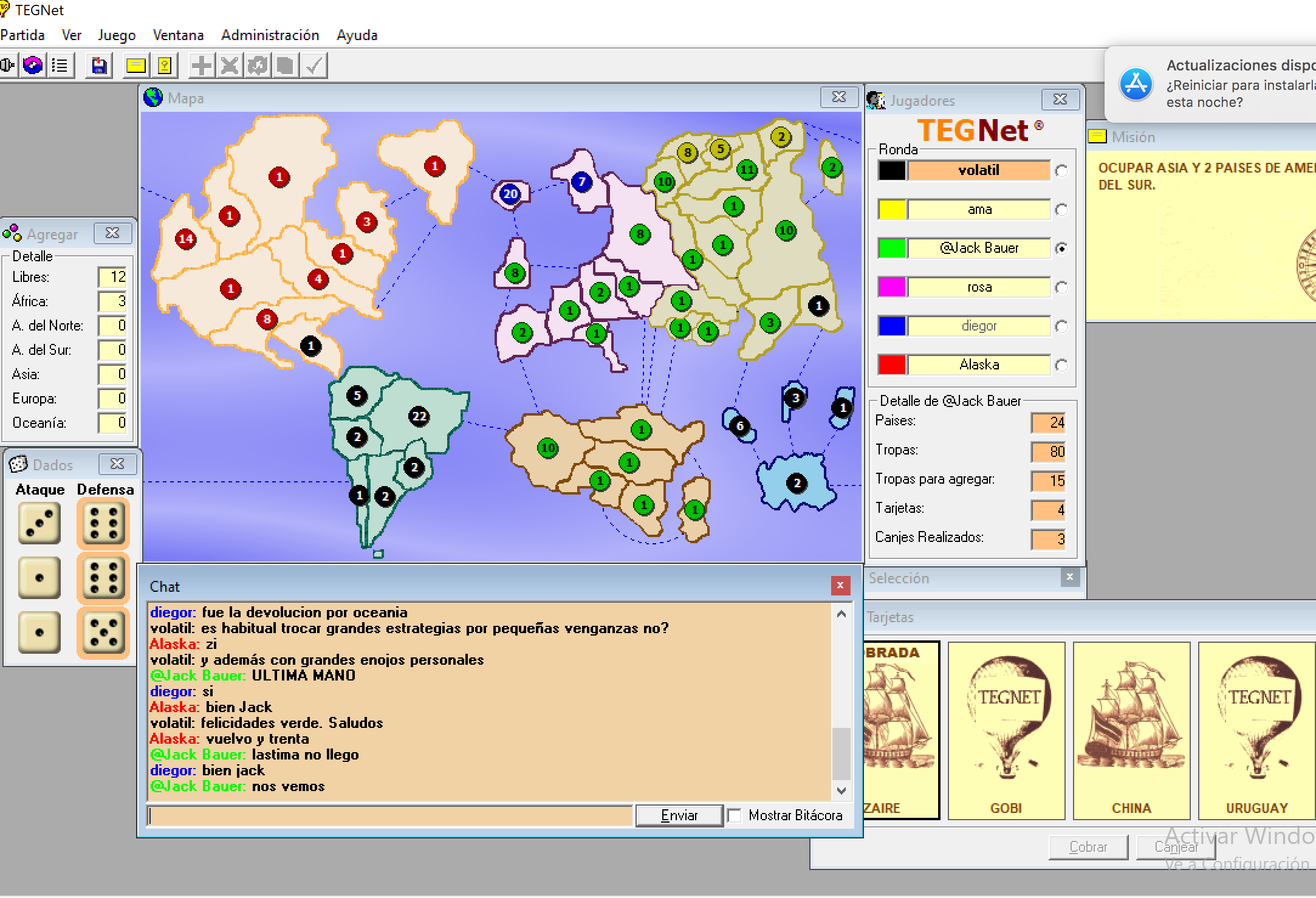Click the attack die showing three

(x=39, y=523)
